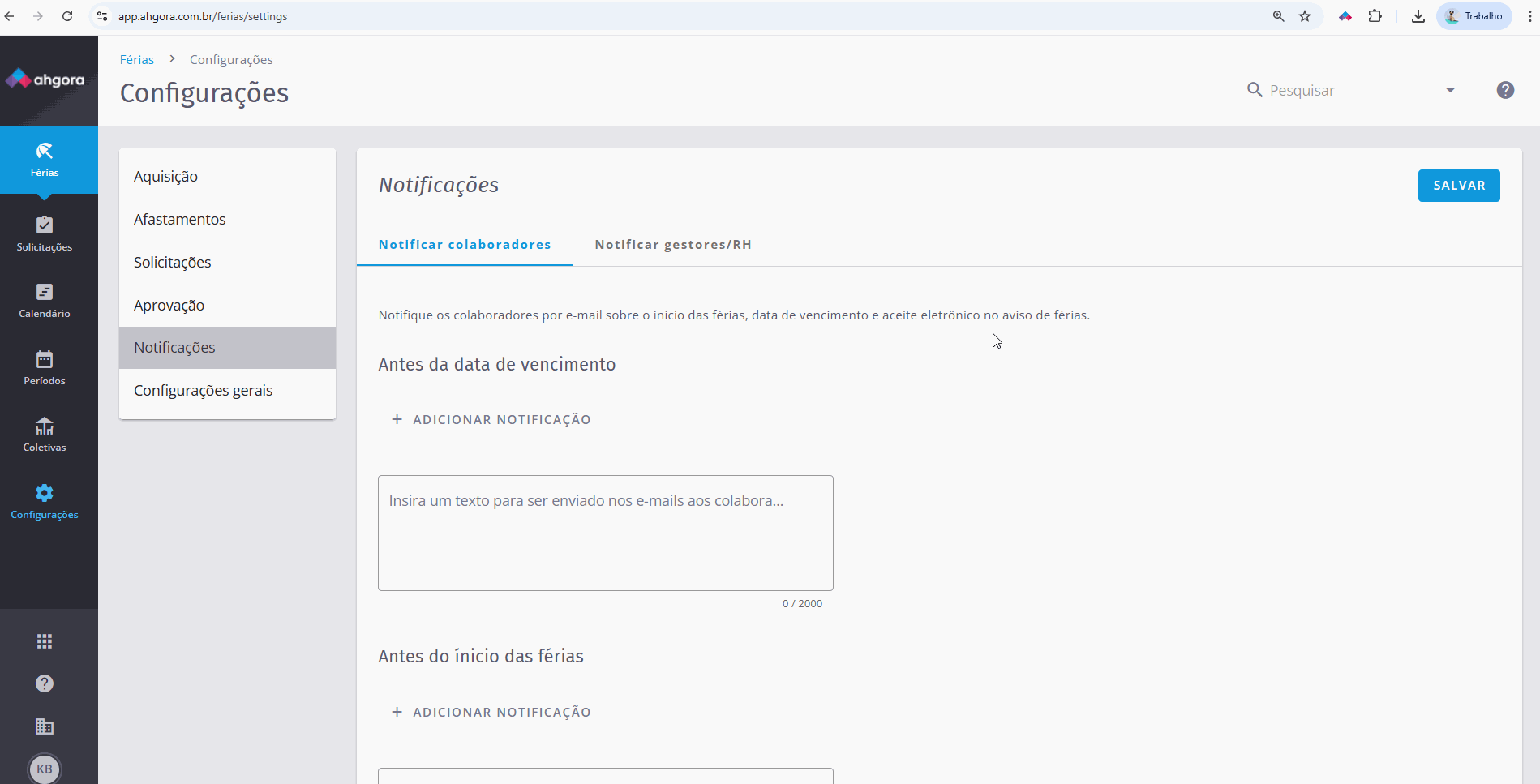The height and width of the screenshot is (784, 1540).
Task: Click the Férias breadcrumb link
Action: 137,59
